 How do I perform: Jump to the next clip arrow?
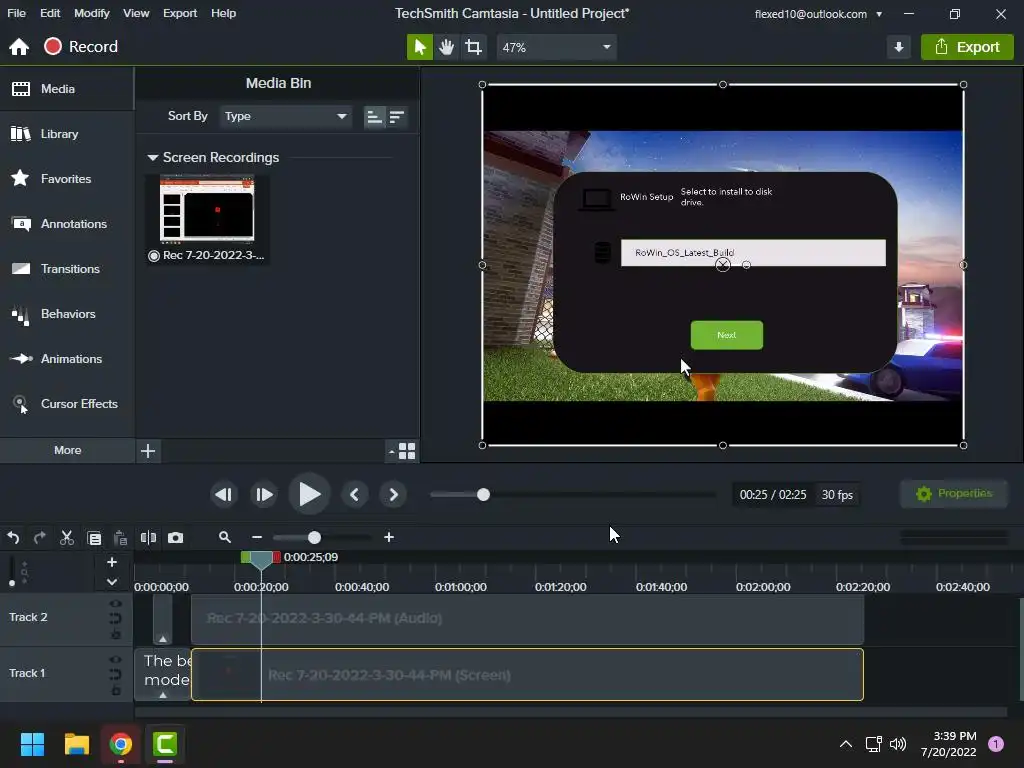coord(393,494)
